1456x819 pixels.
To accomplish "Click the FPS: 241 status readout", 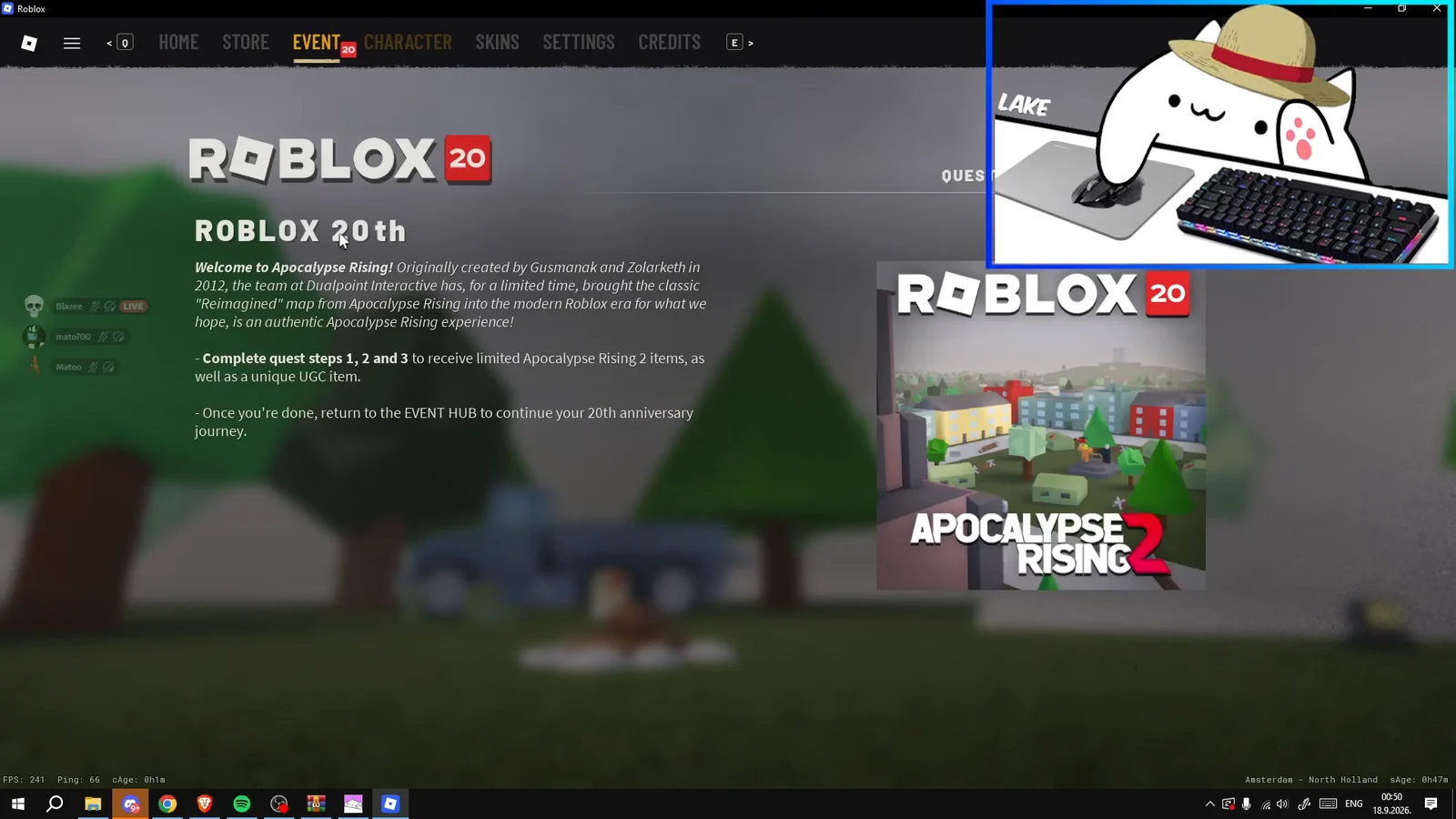I will (x=24, y=780).
